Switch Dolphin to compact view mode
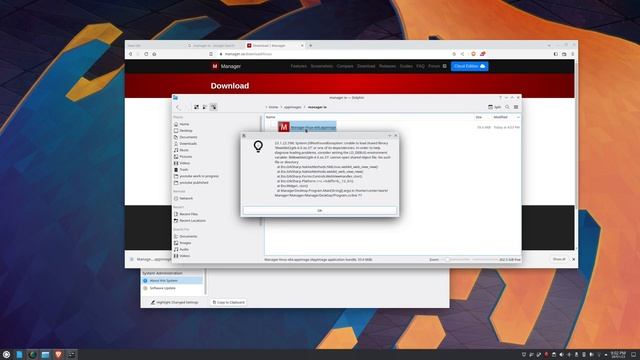 click(x=205, y=107)
